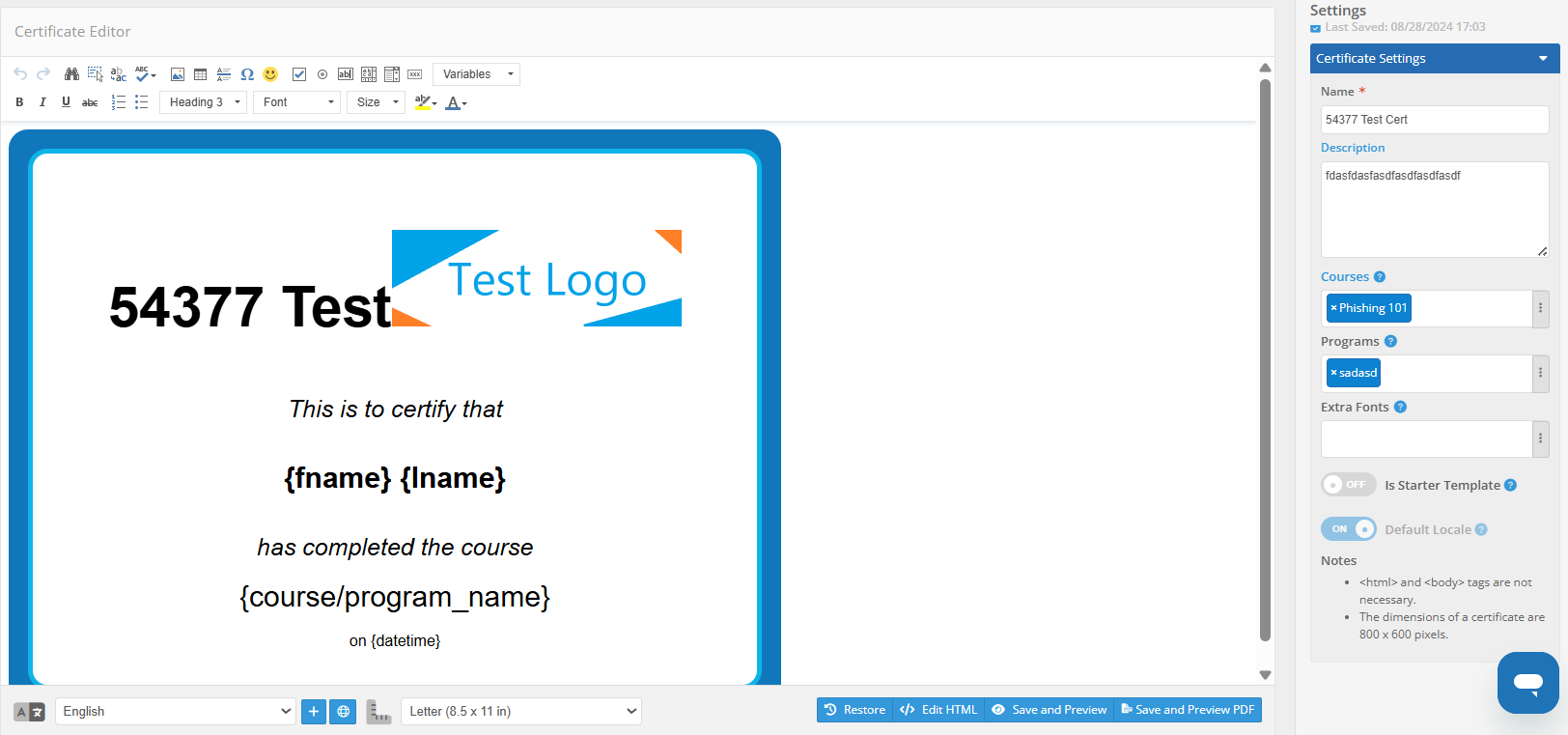Image resolution: width=1568 pixels, height=735 pixels.
Task: Open the Letter (8.5 x 11 in) page size dropdown
Action: tap(521, 712)
